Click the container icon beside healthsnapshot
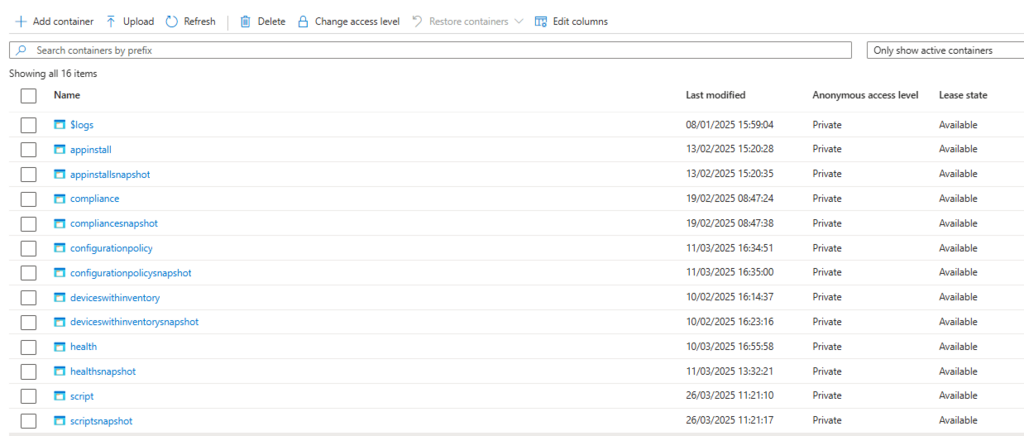 [x=60, y=372]
